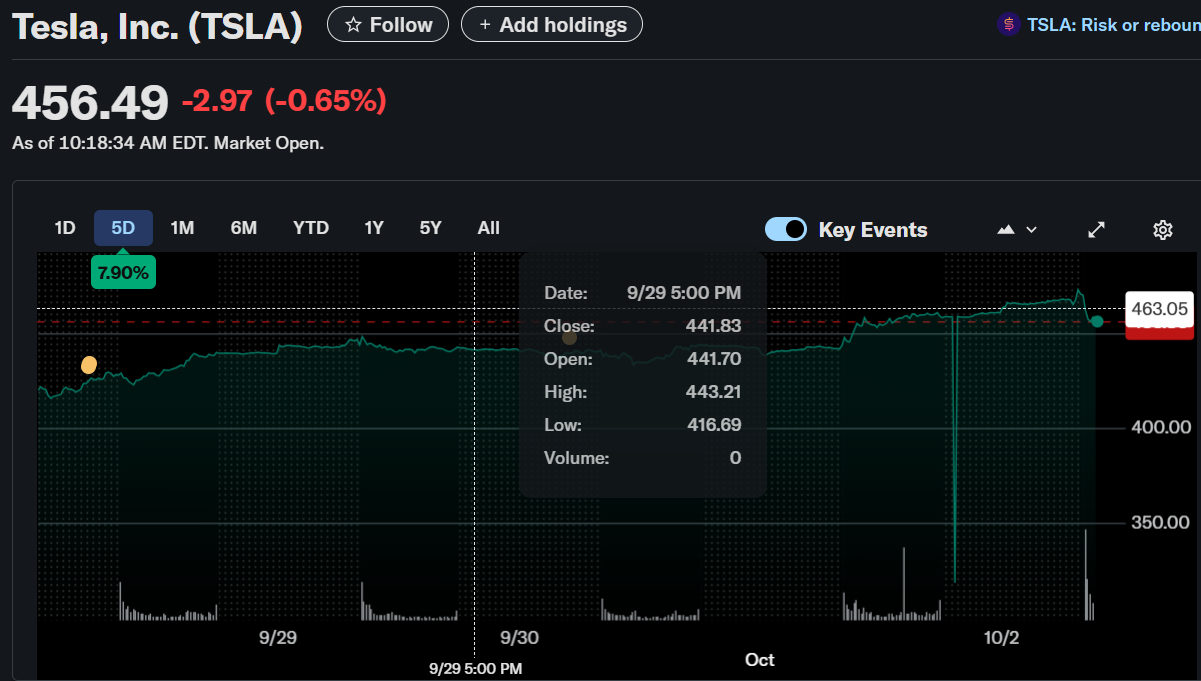Select the 6M range
1201x681 pixels.
click(x=244, y=228)
